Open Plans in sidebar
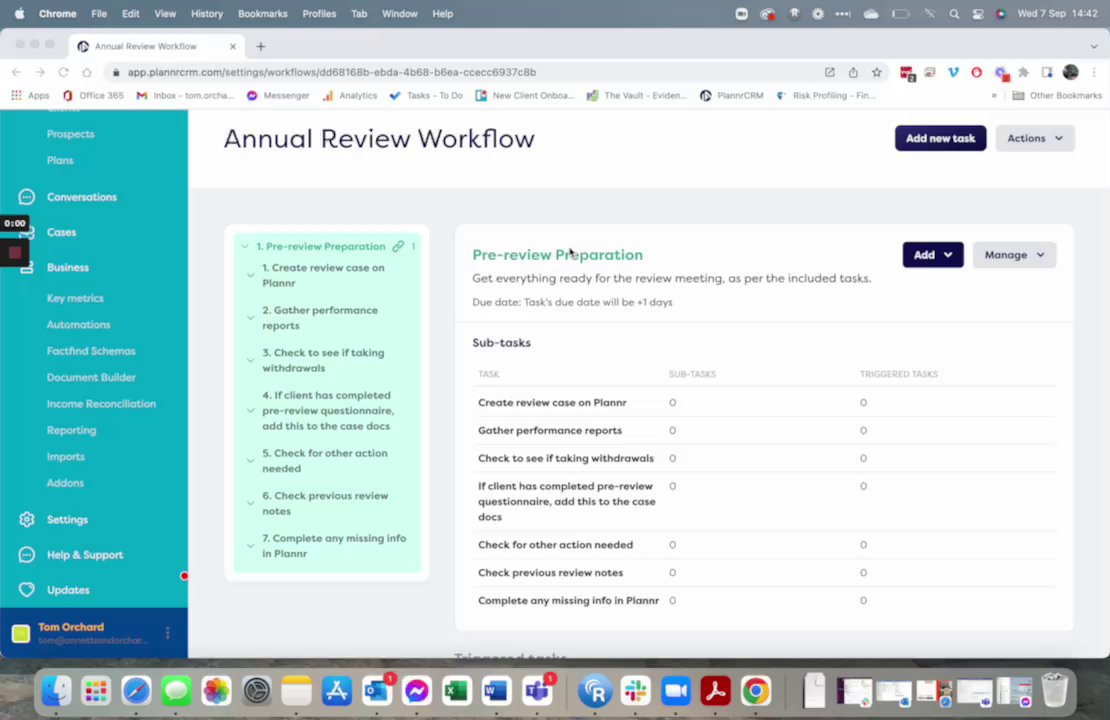Viewport: 1110px width, 720px height. tap(60, 160)
